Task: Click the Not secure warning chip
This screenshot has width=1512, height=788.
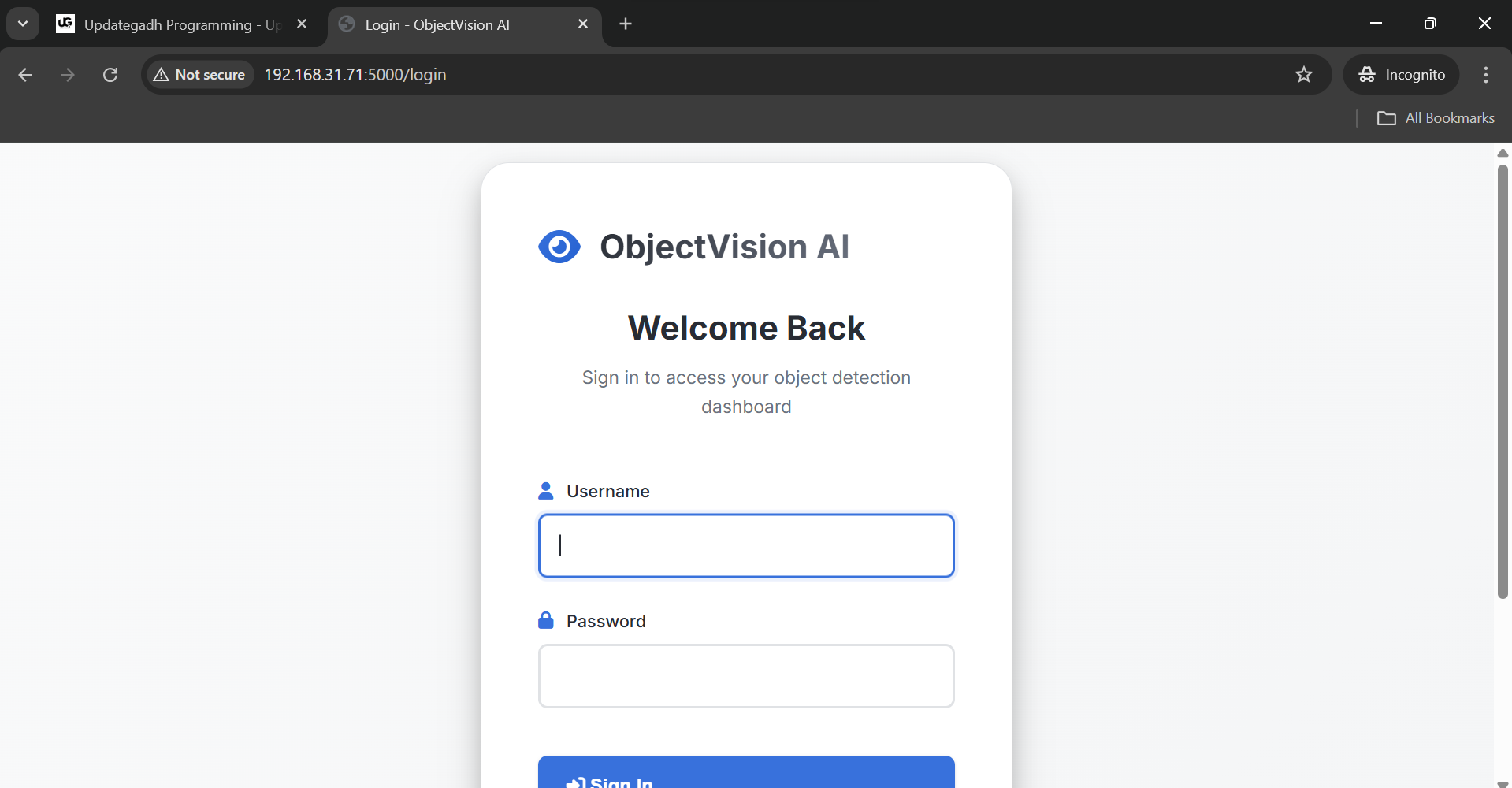Action: (200, 75)
